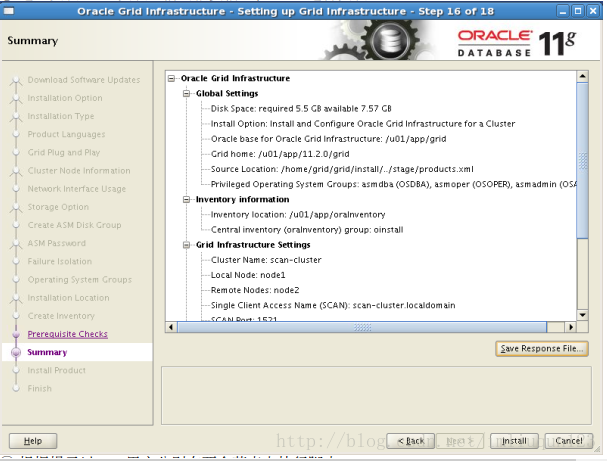The height and width of the screenshot is (461, 607).
Task: Click the Cluster Node Information step
Action: click(79, 171)
